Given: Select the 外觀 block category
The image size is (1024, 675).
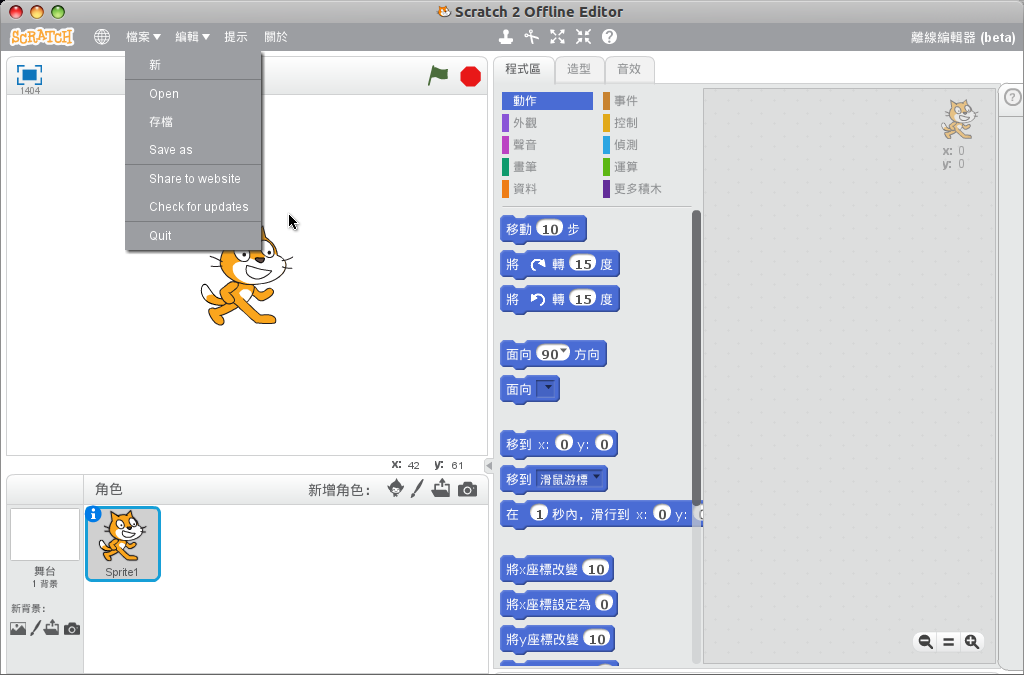Looking at the screenshot, I should [x=547, y=123].
